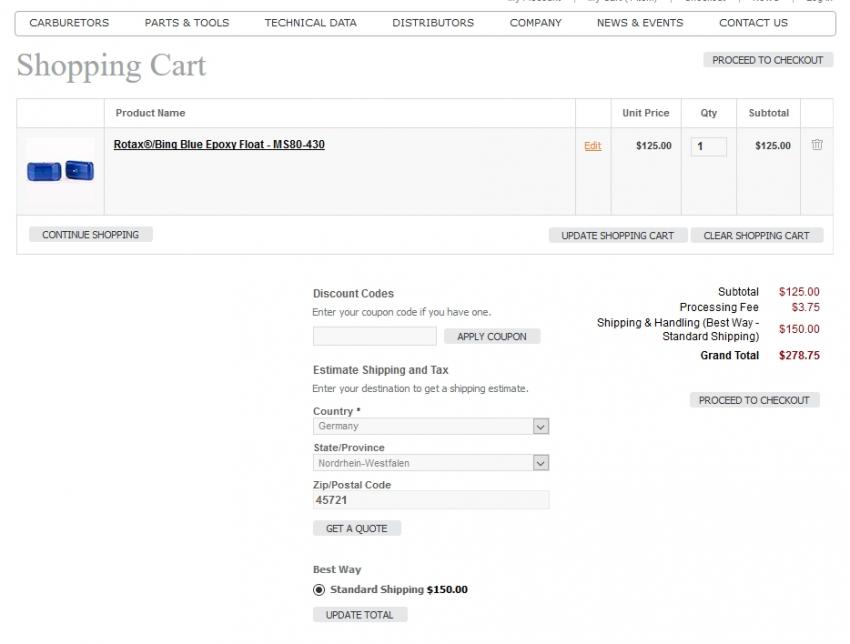The height and width of the screenshot is (644, 850).
Task: Edit the Rotax float cart item
Action: tap(593, 146)
